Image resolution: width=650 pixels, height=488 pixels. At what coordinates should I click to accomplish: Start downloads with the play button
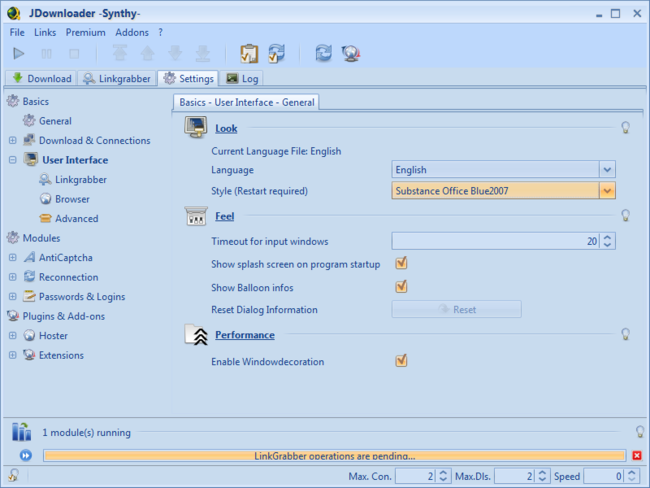pos(19,53)
